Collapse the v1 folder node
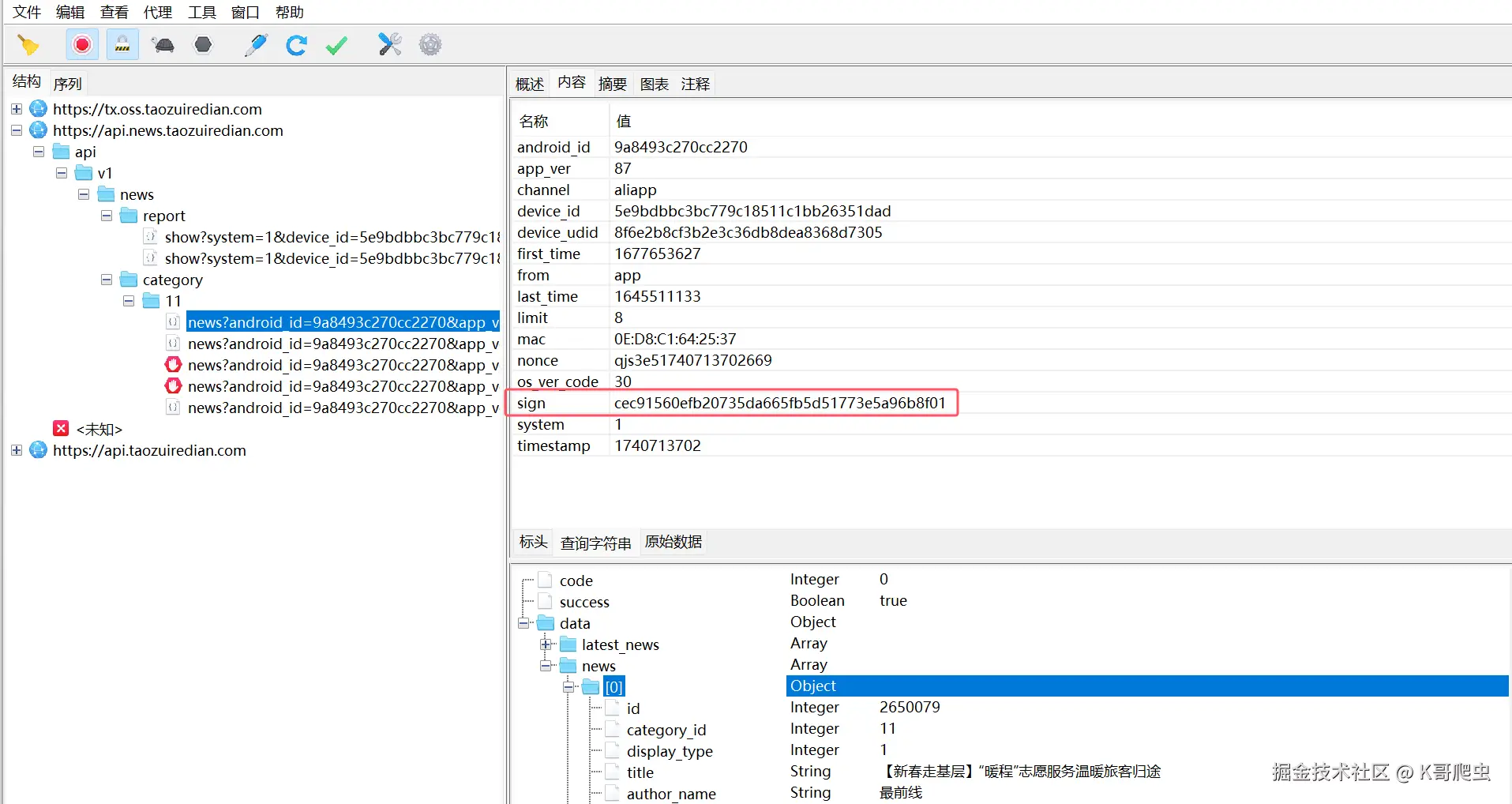 tap(62, 172)
